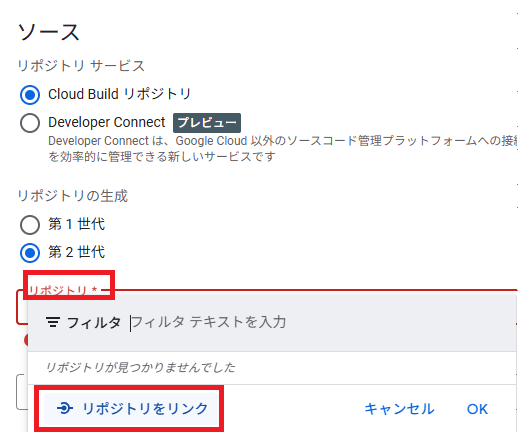Screen dimensions: 518x432
Task: Click the リポジトリの生成 section label
Action: click(x=73, y=196)
